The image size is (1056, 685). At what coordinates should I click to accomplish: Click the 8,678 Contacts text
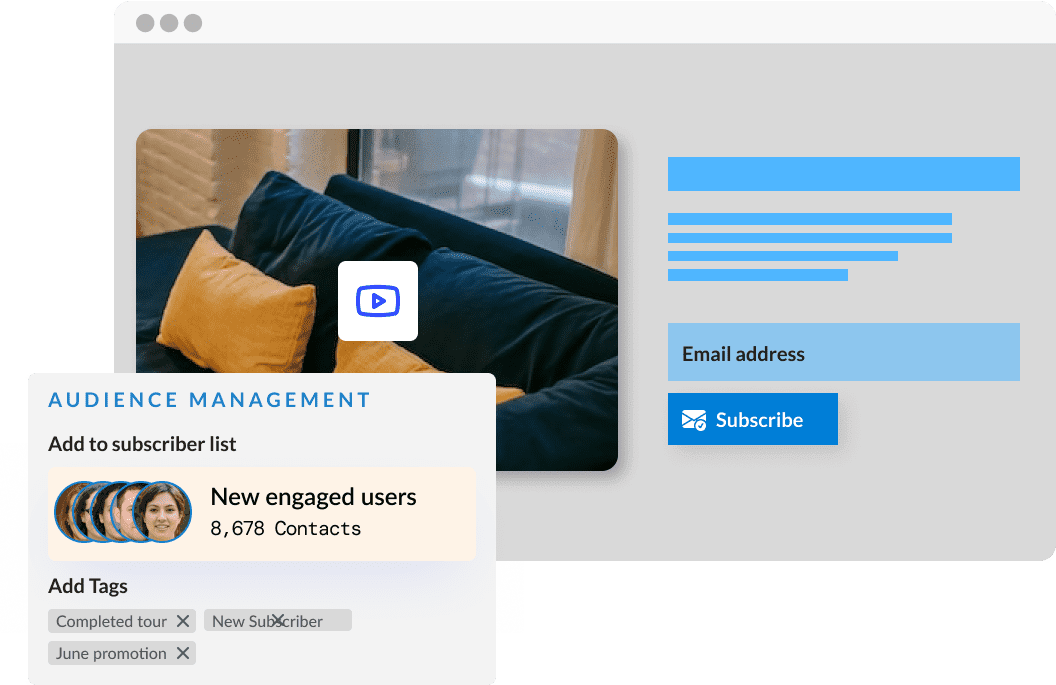click(x=286, y=529)
